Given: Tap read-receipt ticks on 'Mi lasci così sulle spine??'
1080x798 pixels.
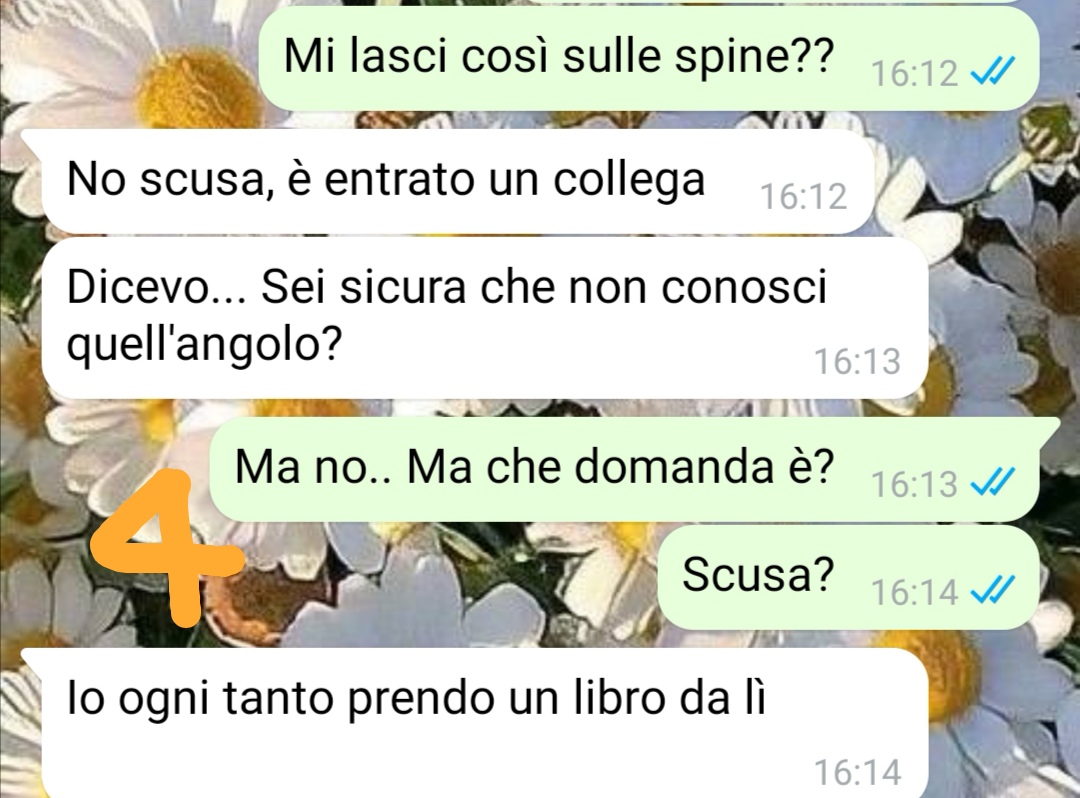Looking at the screenshot, I should tap(993, 72).
